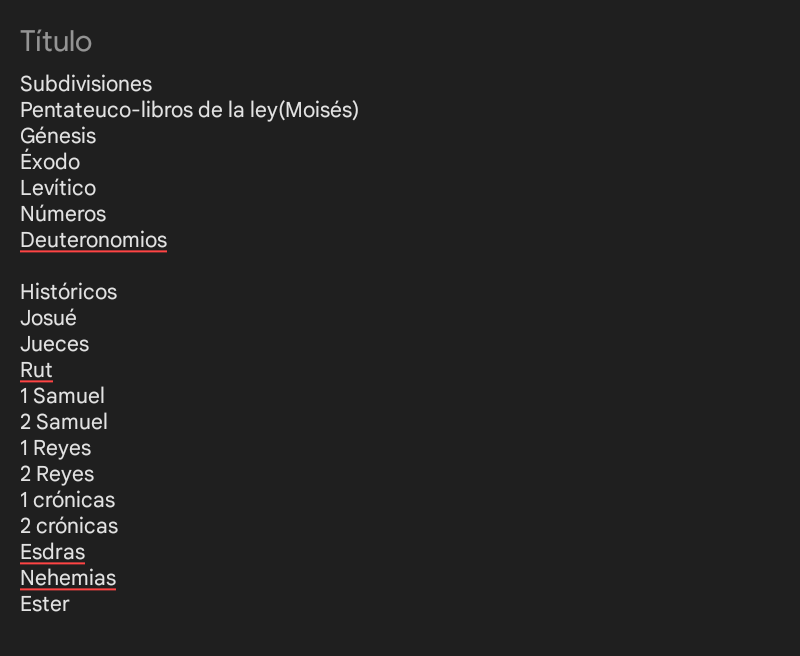Click the Ester line

45,604
